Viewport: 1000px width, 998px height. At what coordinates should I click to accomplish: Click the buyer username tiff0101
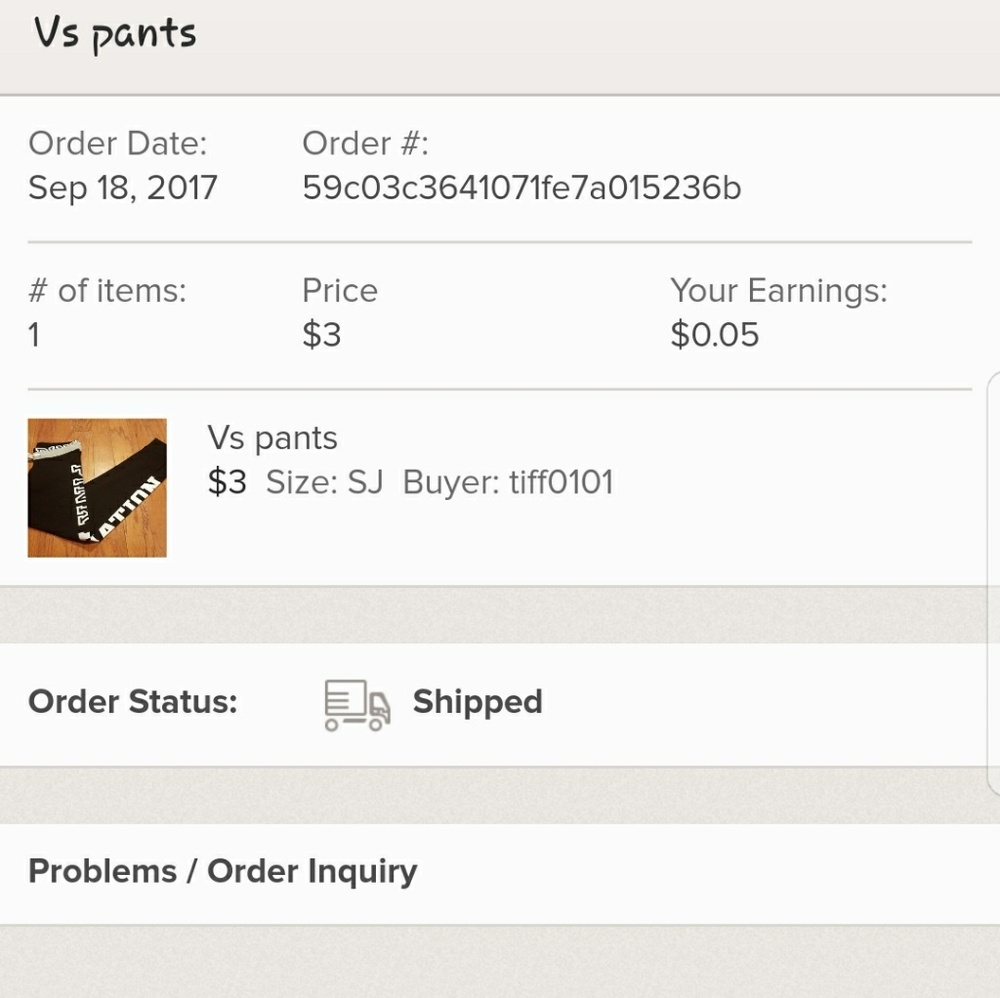coord(561,482)
